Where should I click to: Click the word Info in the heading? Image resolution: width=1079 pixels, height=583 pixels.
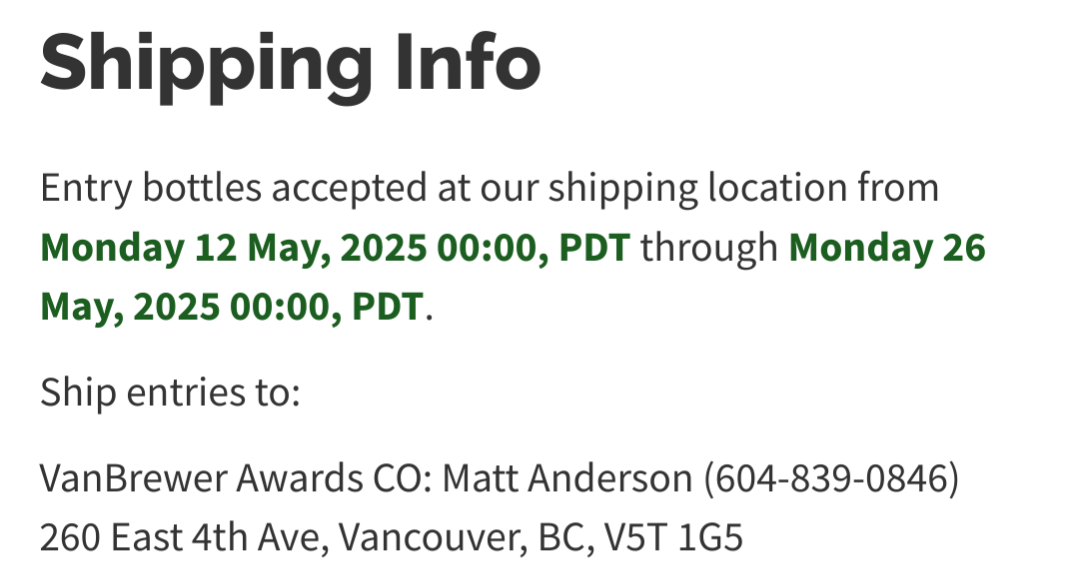coord(468,63)
